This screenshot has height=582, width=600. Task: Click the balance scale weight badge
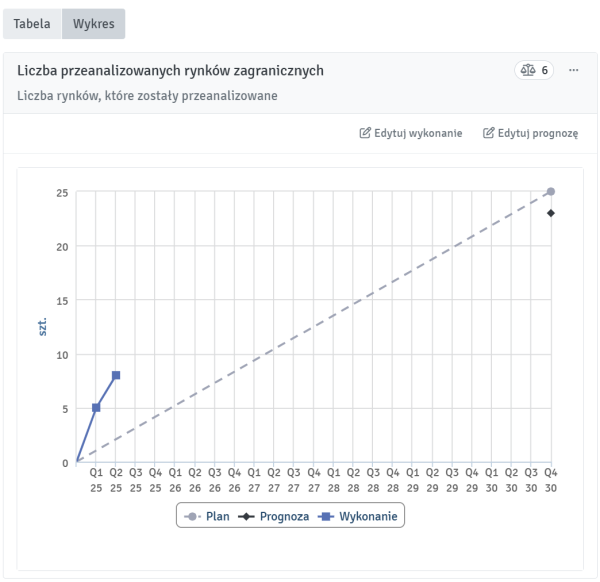point(534,71)
